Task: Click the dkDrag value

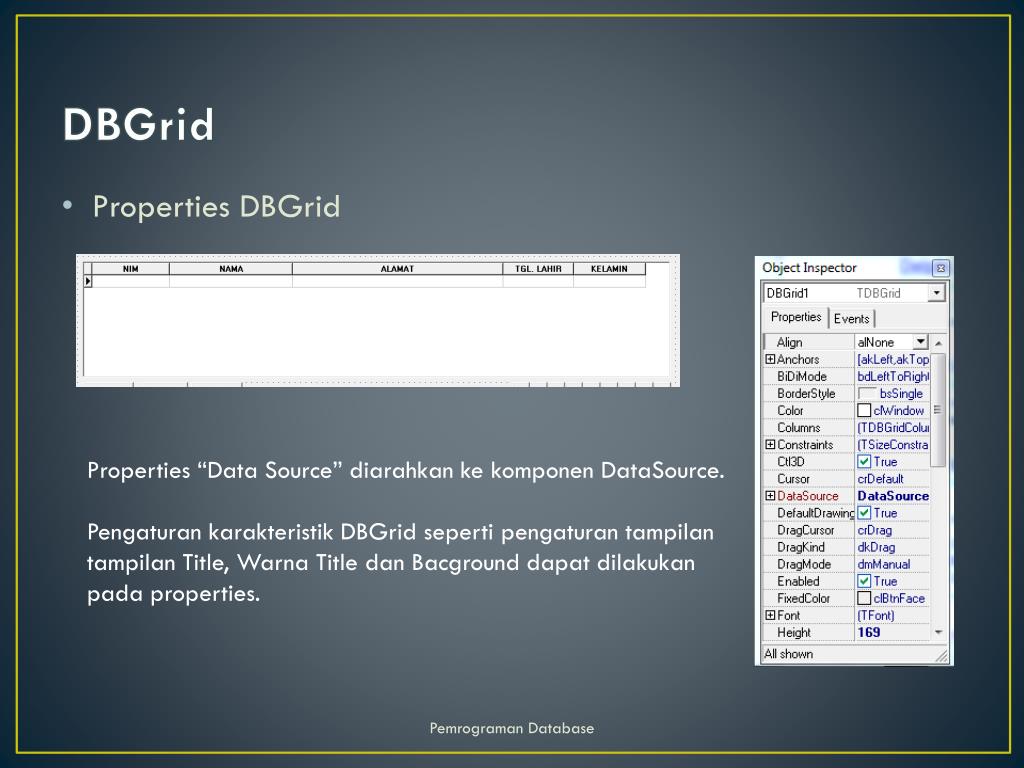Action: coord(876,547)
